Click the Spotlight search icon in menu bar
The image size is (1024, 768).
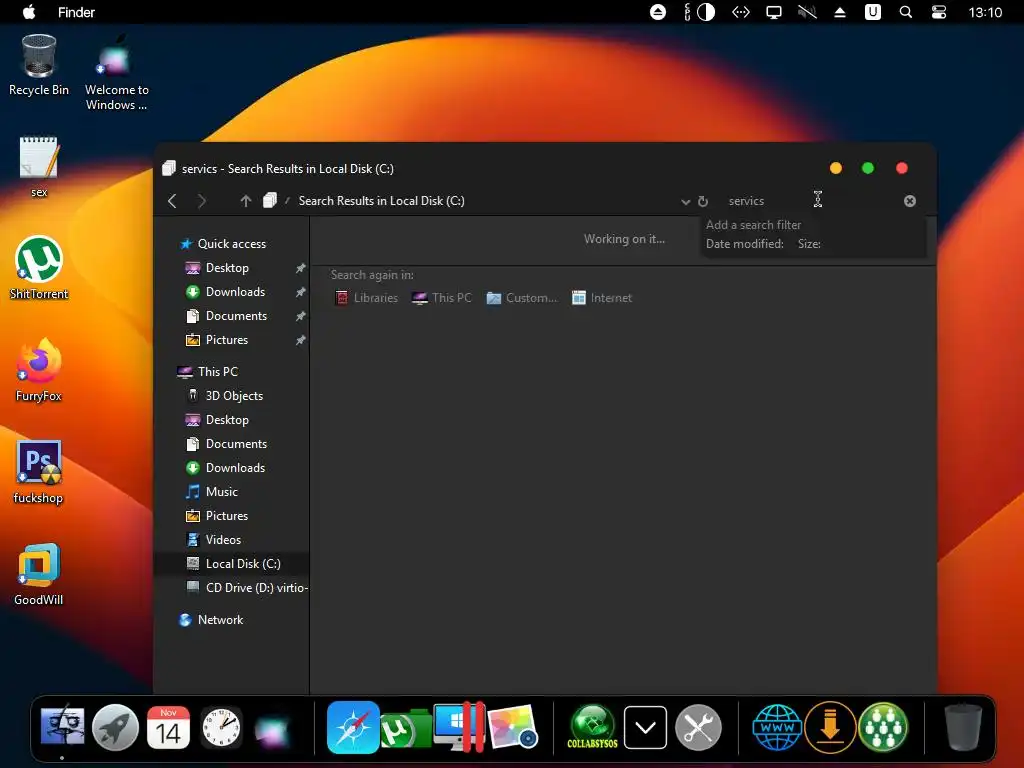point(905,12)
